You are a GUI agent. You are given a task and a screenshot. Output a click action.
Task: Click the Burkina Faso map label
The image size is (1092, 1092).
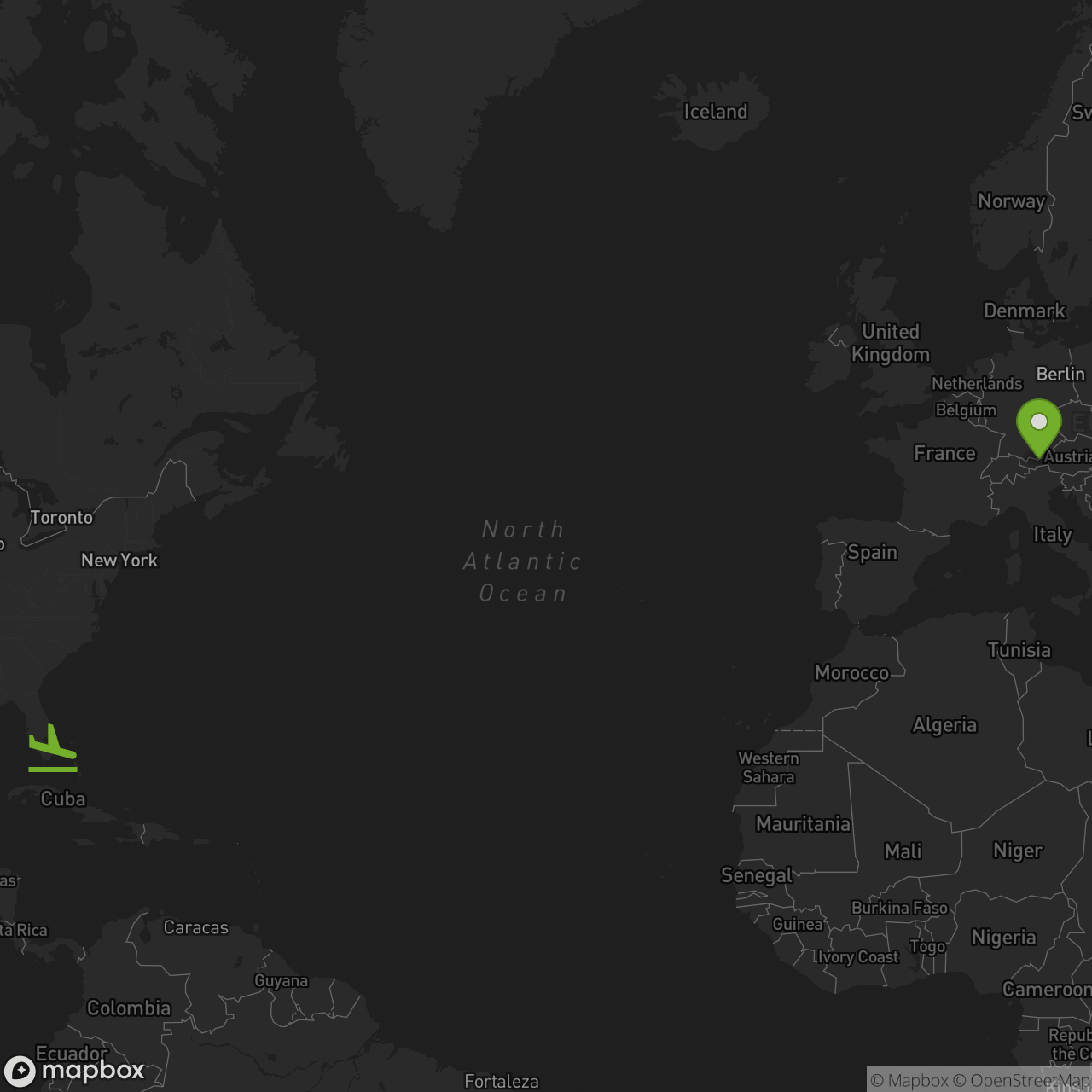900,908
